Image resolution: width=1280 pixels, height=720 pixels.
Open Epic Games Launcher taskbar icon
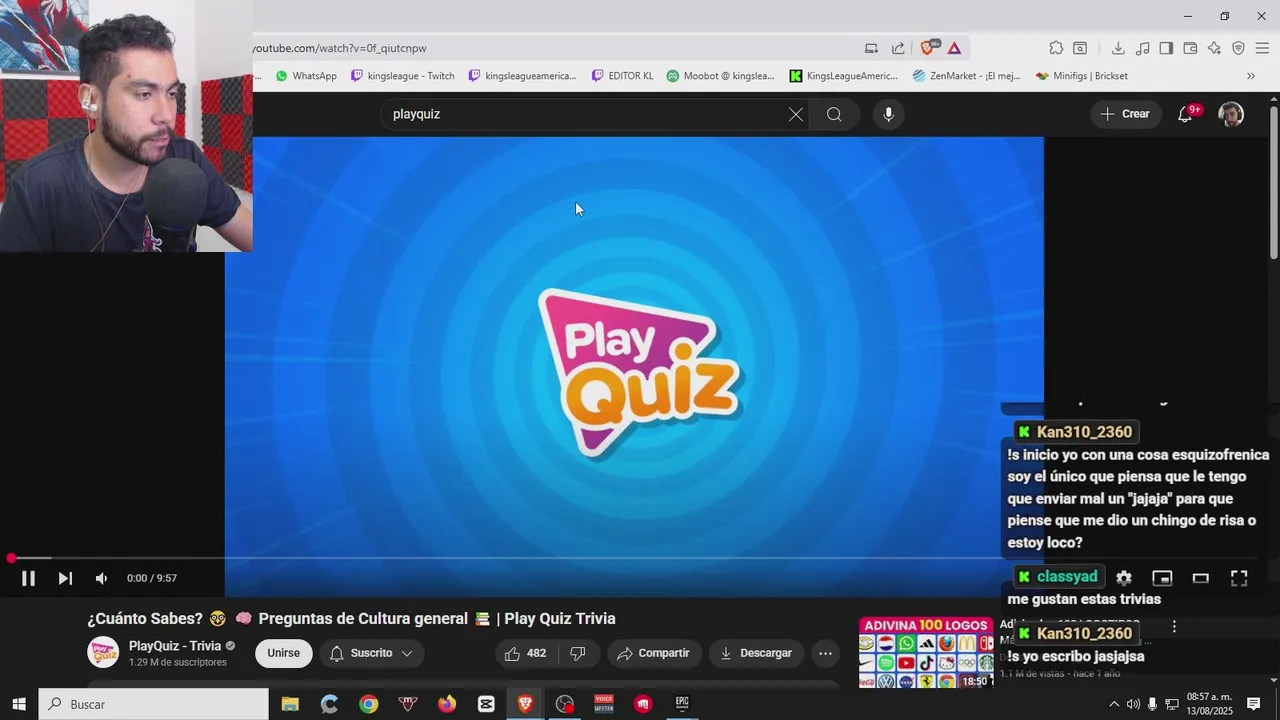[682, 704]
